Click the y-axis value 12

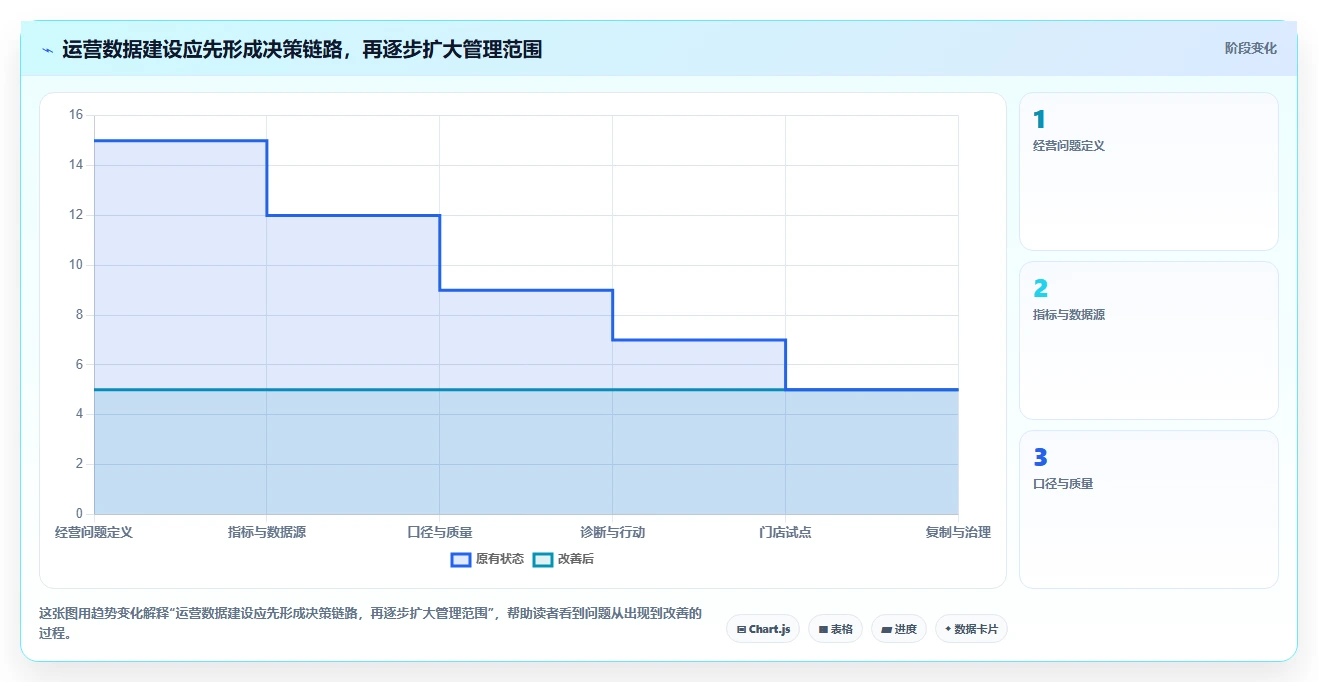pyautogui.click(x=76, y=215)
